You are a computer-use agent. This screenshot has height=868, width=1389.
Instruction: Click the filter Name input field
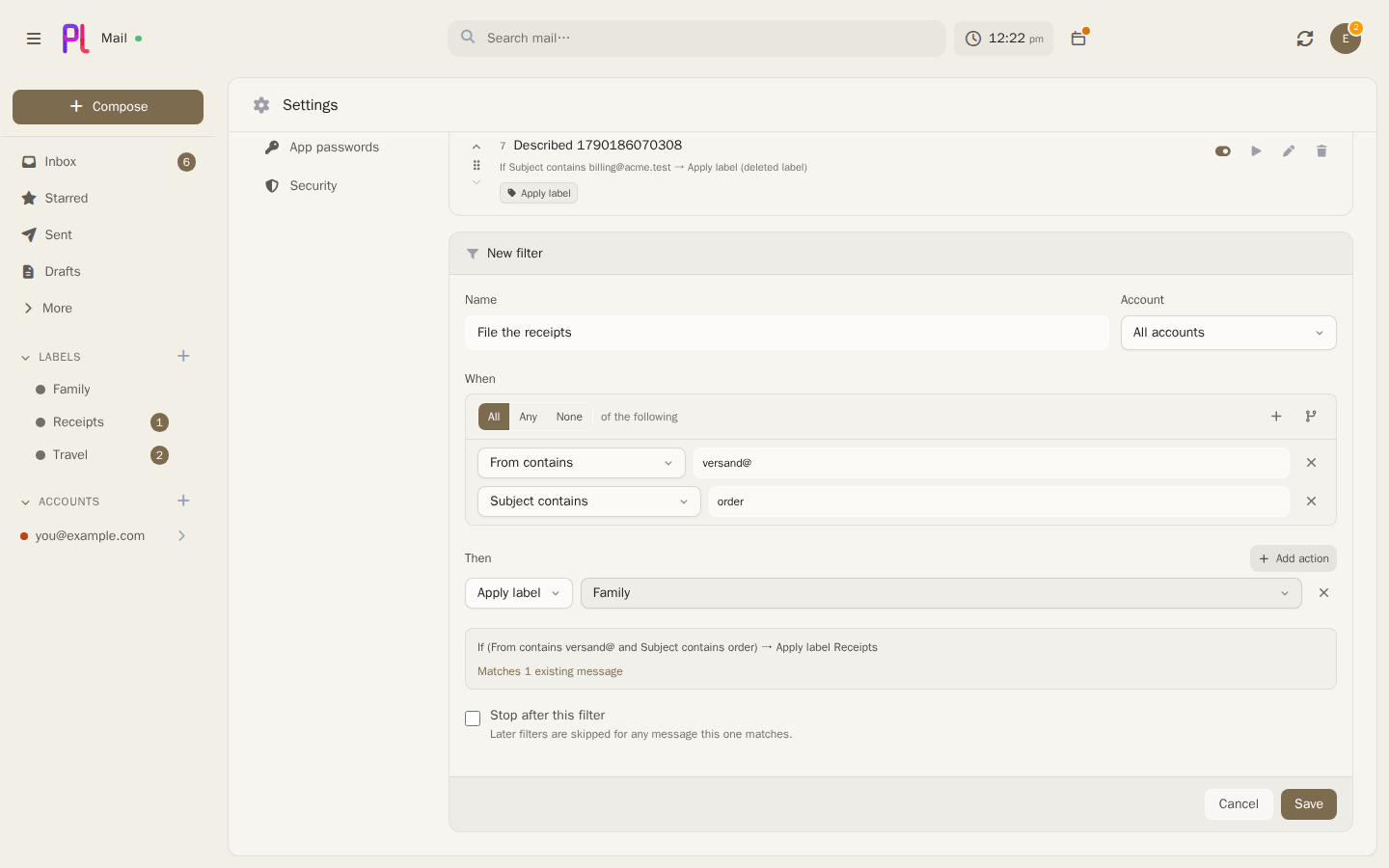pyautogui.click(x=787, y=333)
